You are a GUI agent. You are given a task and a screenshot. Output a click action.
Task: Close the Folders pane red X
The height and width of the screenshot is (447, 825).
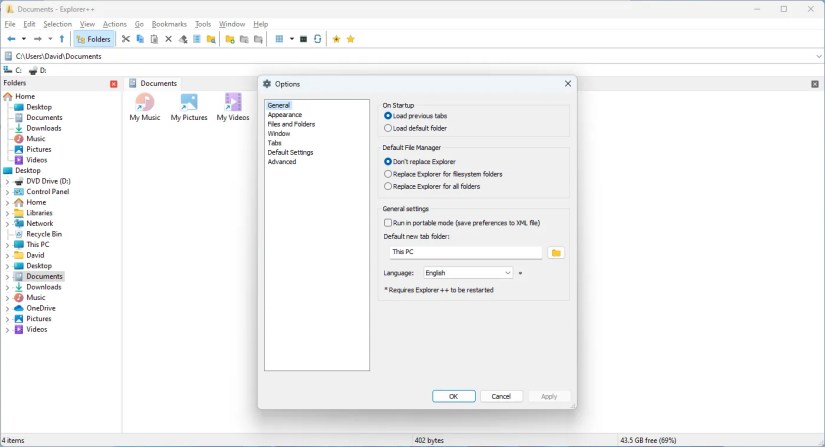(x=114, y=84)
